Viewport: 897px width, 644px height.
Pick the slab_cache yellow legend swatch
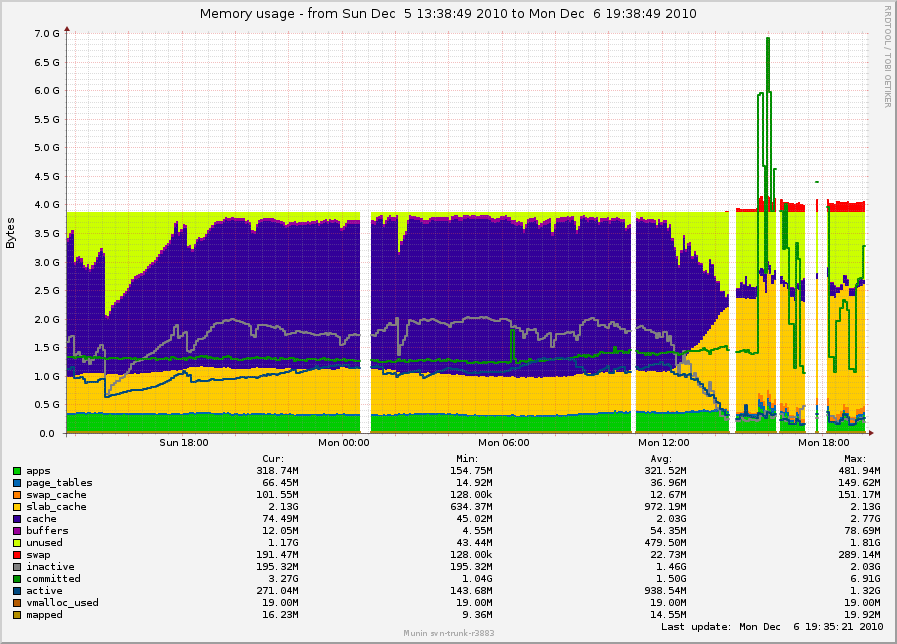coord(17,507)
